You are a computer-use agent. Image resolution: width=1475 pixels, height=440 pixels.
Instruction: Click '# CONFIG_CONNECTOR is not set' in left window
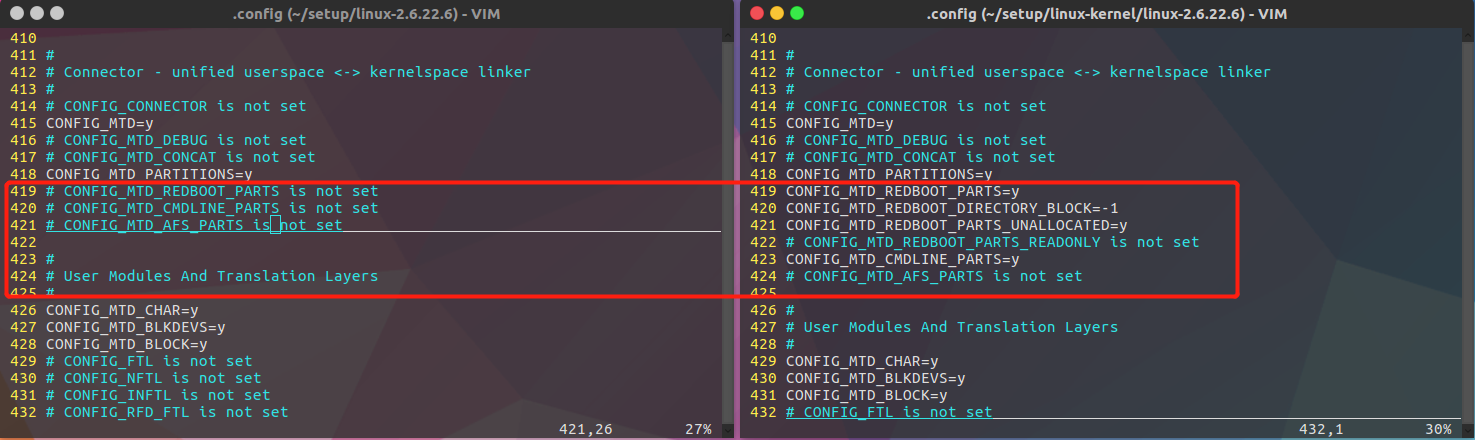pos(176,106)
